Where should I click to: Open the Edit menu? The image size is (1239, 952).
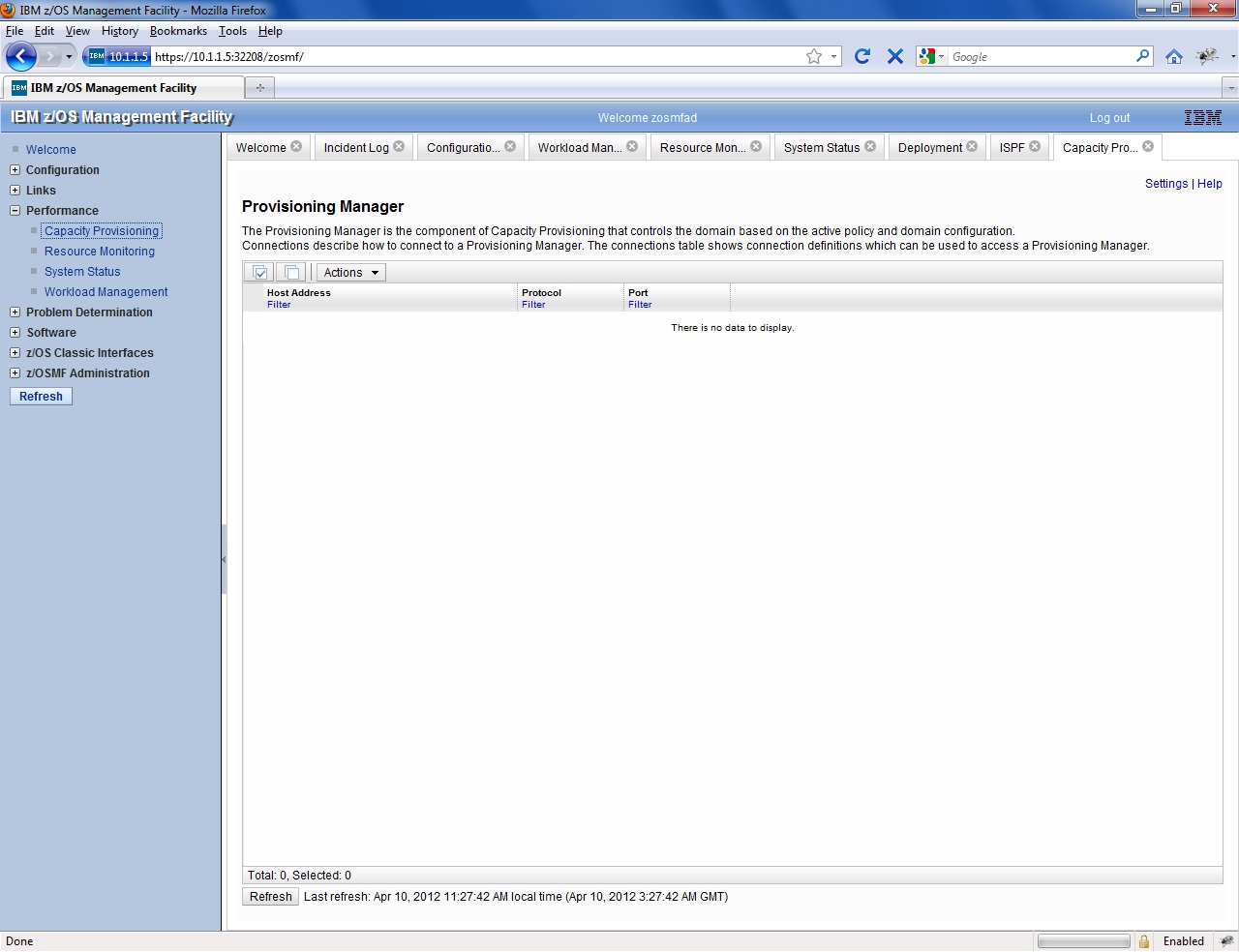pyautogui.click(x=45, y=31)
